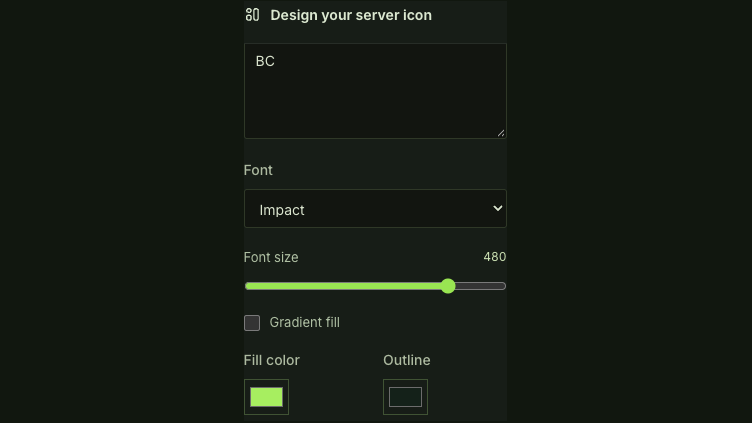
Task: Open the dark Outline color swatch
Action: coord(405,397)
